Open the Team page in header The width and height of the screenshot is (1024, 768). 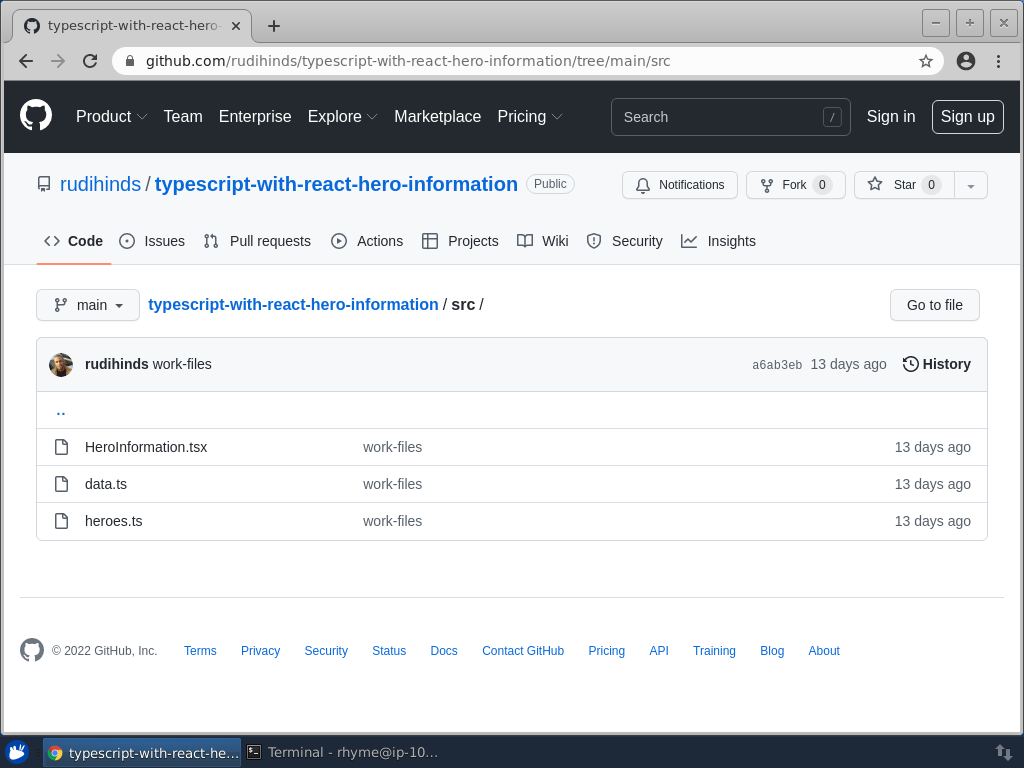click(183, 116)
